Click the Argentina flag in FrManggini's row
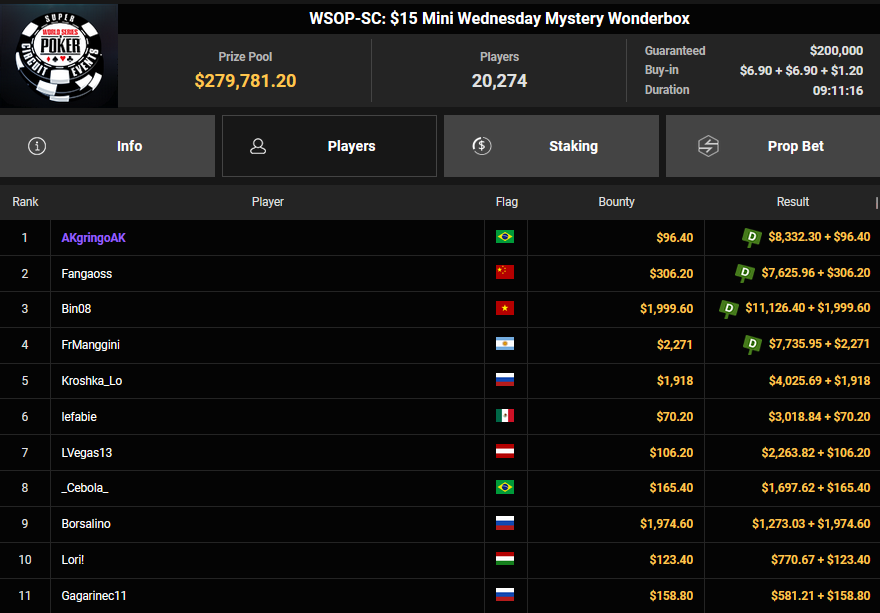This screenshot has width=880, height=613. (505, 345)
